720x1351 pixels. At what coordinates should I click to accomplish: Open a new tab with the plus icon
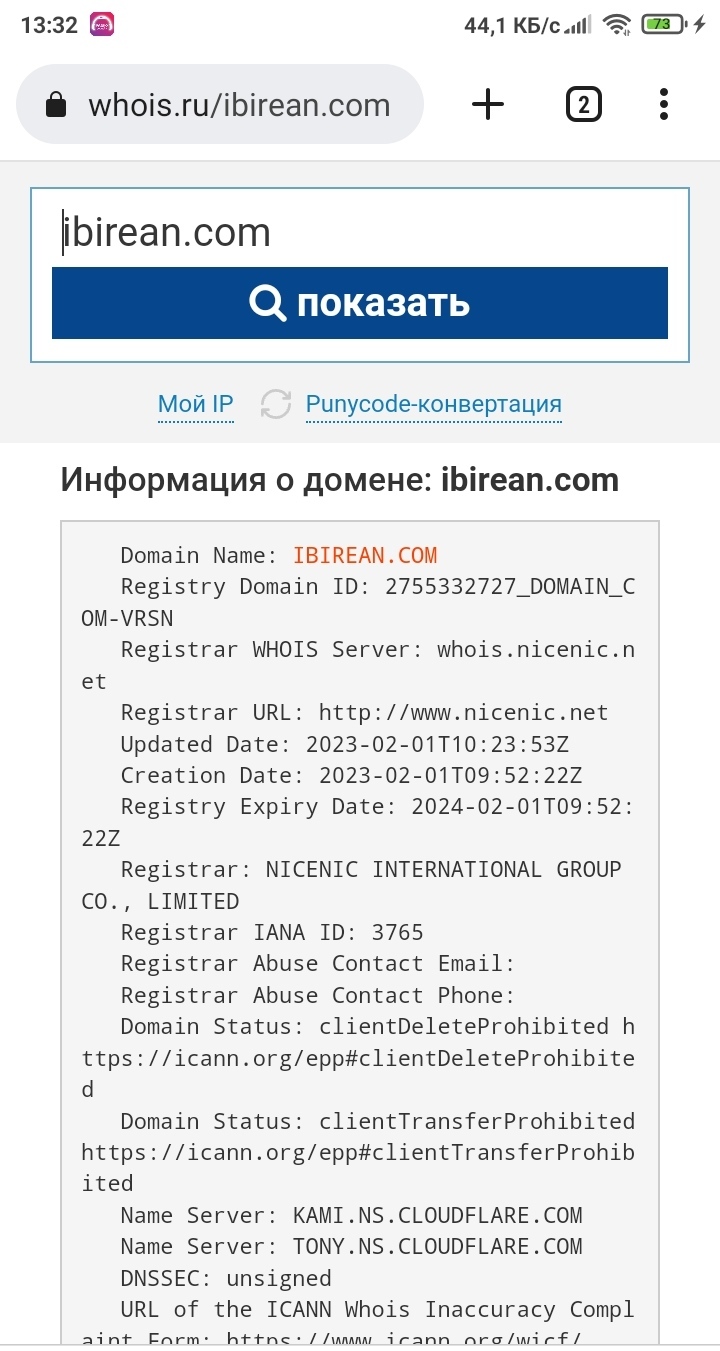pos(488,104)
